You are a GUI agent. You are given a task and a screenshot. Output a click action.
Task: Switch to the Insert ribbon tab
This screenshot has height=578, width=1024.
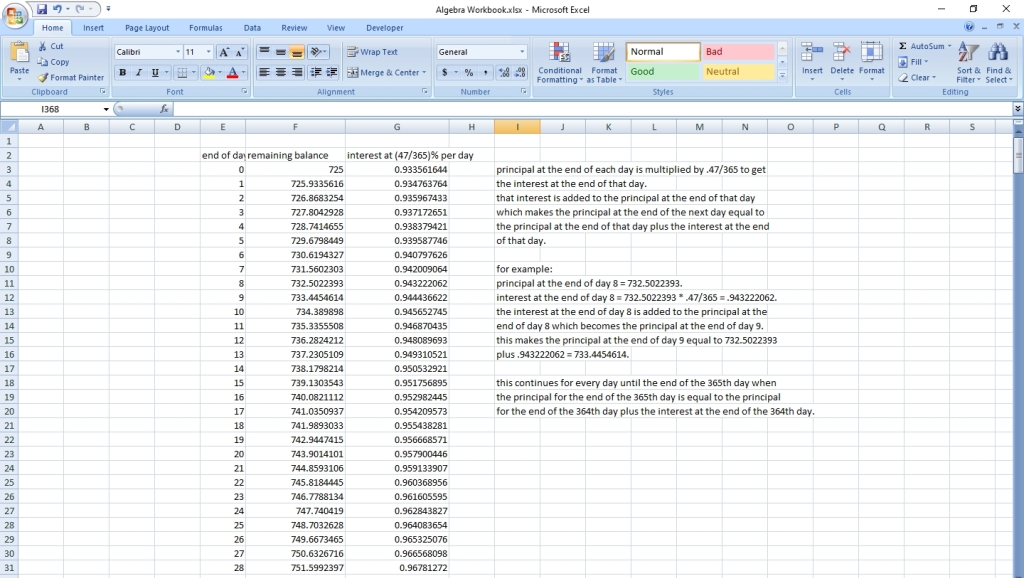[x=93, y=28]
